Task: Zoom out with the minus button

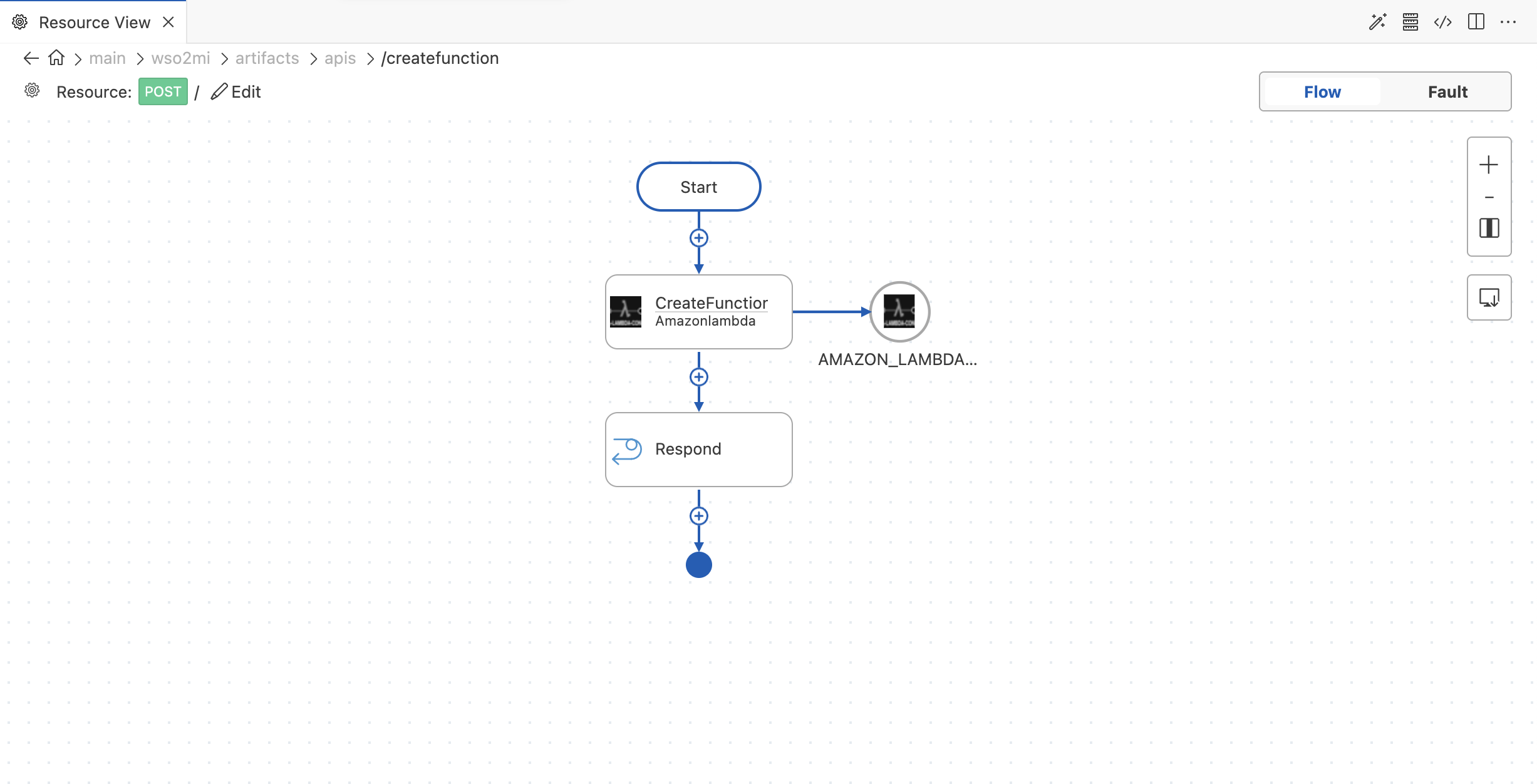Action: (x=1489, y=197)
